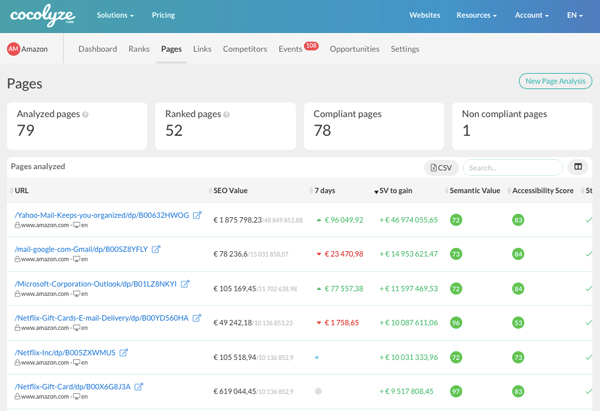This screenshot has height=411, width=600.
Task: Open the Competitors tab
Action: pos(245,49)
